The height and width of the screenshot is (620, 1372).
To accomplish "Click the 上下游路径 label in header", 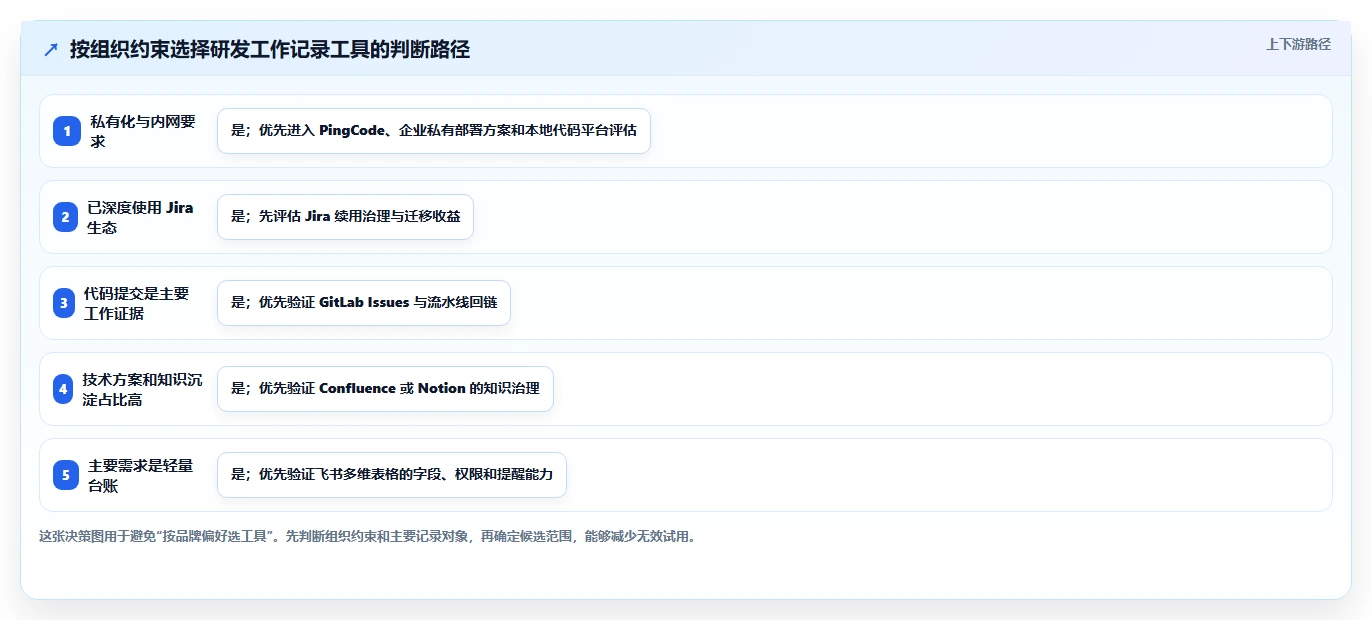I will click(x=1298, y=44).
